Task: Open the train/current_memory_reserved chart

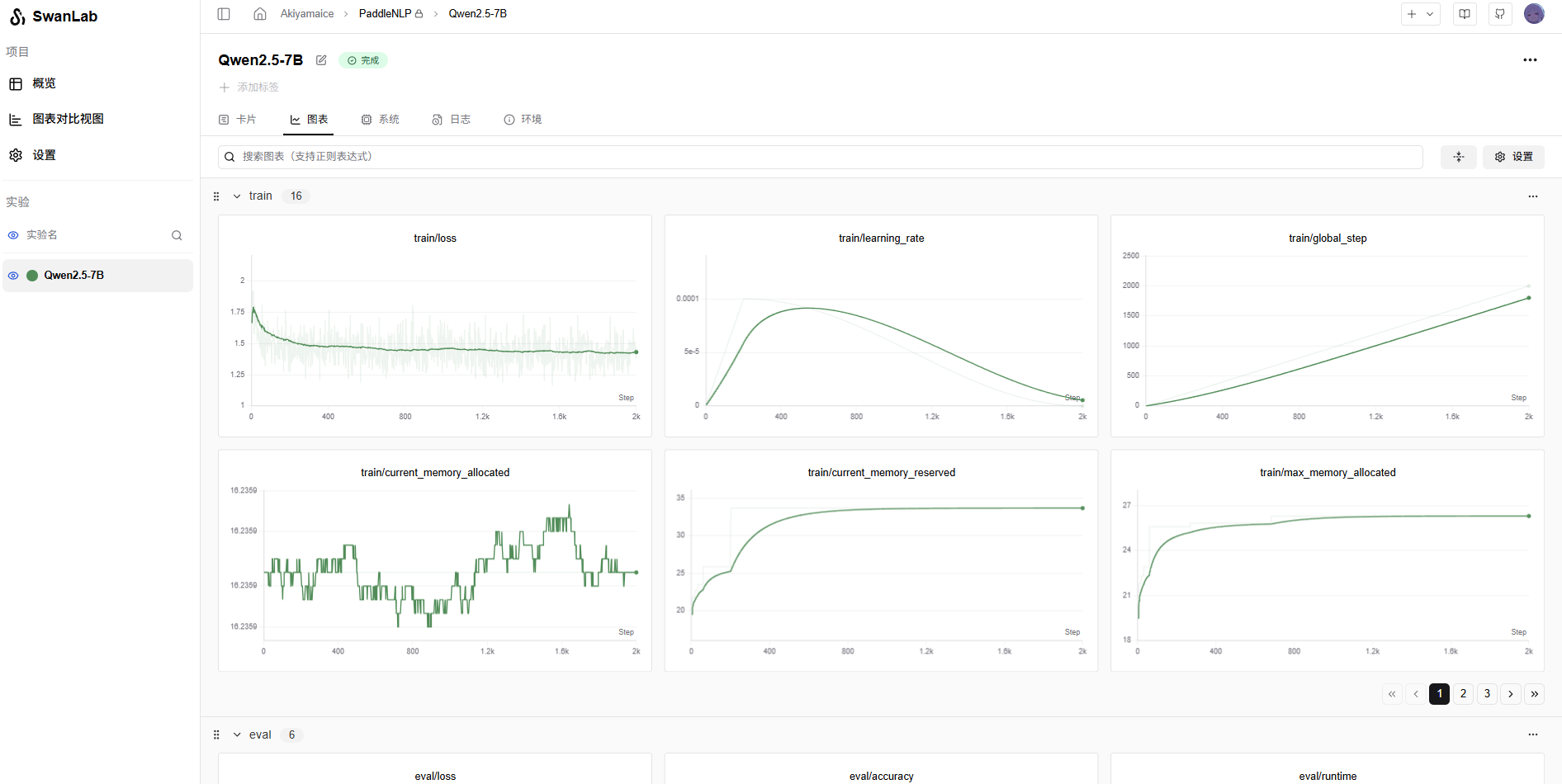Action: pyautogui.click(x=881, y=560)
